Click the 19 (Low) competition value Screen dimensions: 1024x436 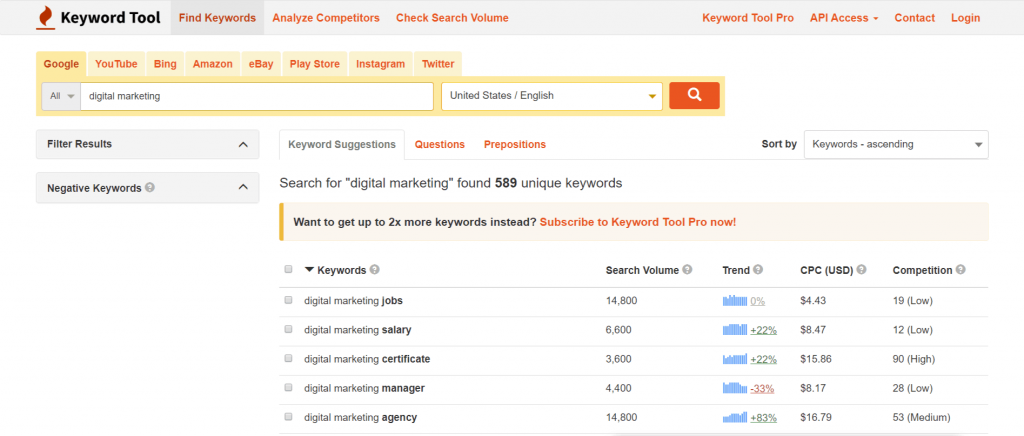[x=912, y=301]
